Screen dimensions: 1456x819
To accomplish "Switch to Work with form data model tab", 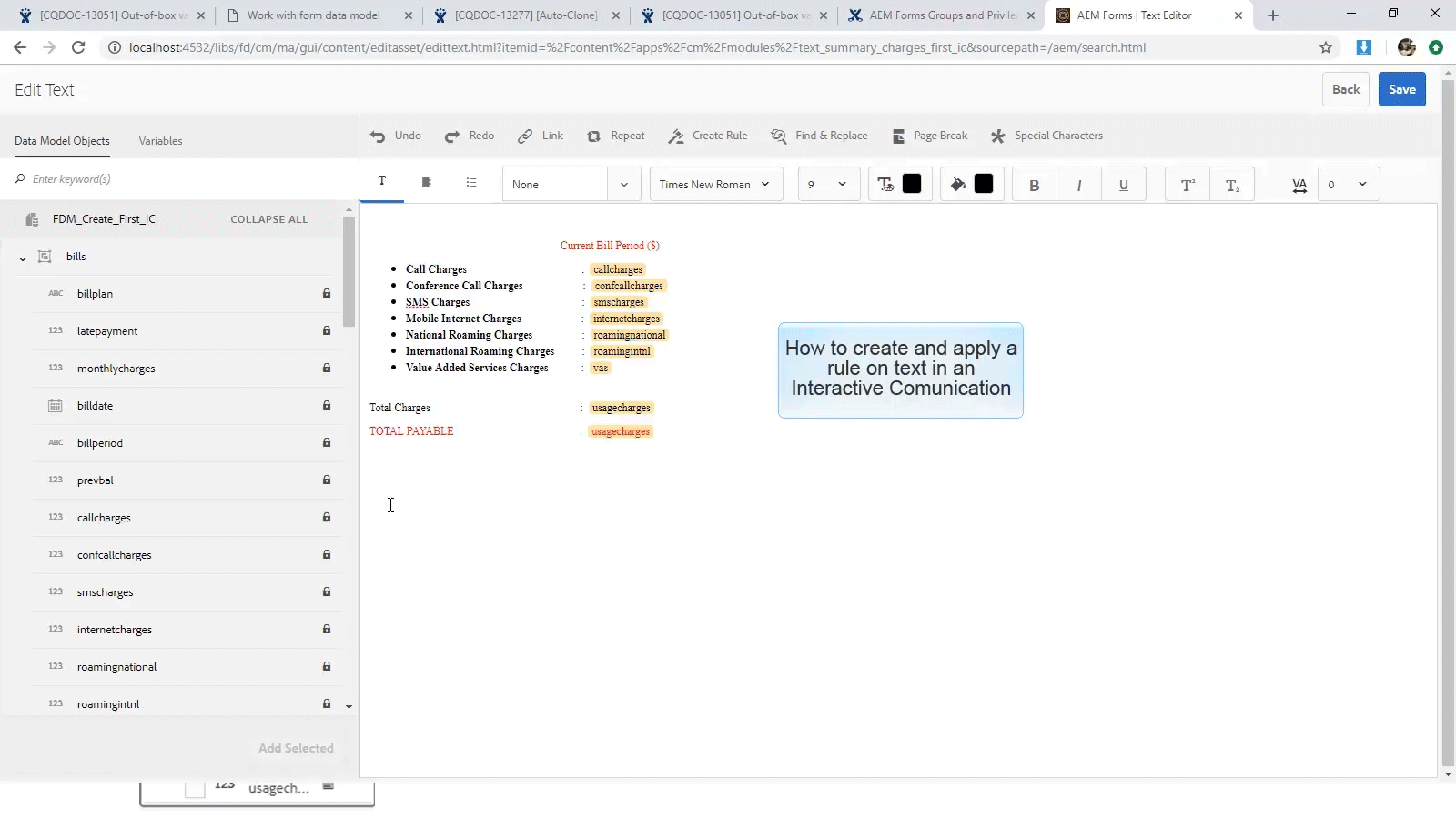I will point(314,15).
